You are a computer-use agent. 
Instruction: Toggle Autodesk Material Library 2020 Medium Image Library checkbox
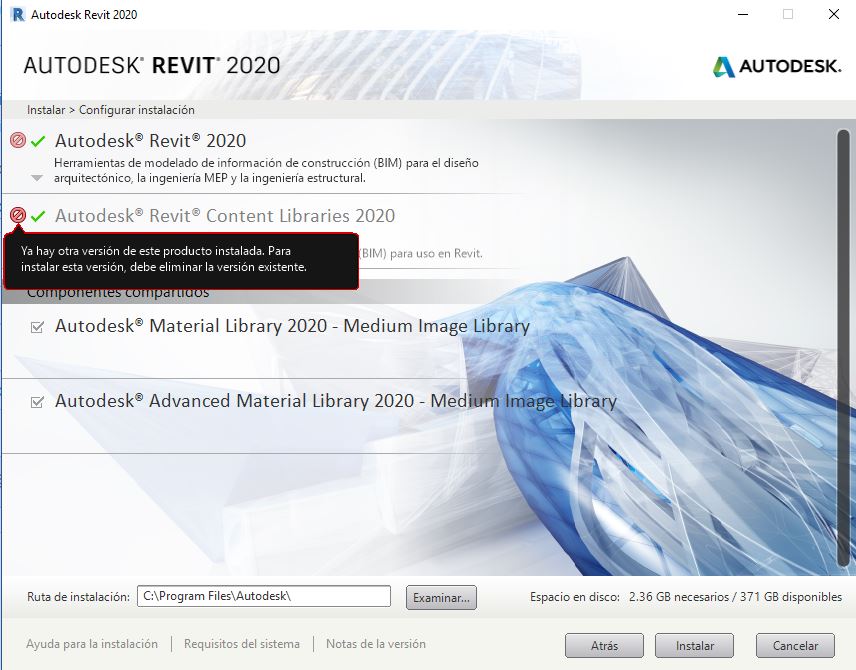[37, 327]
